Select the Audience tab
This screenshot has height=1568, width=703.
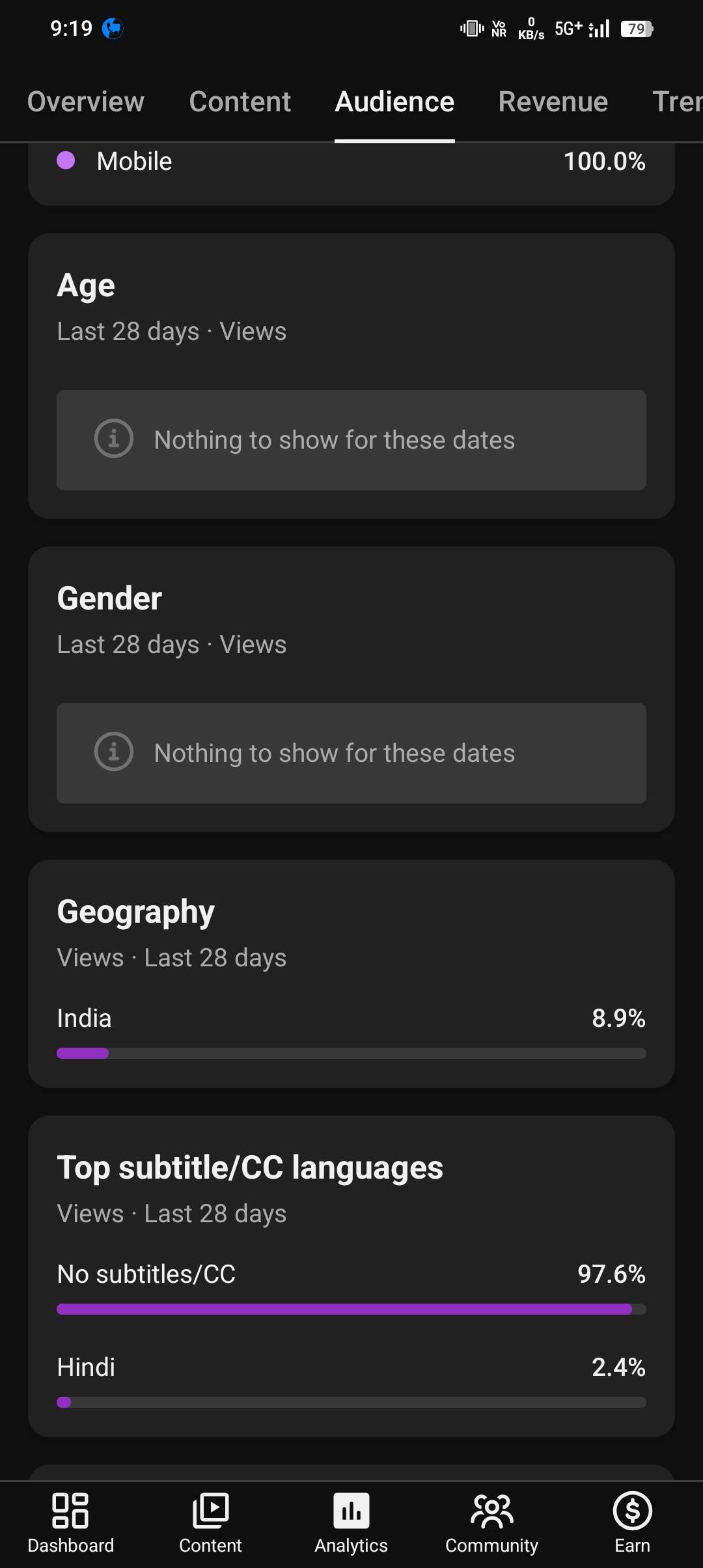coord(394,102)
